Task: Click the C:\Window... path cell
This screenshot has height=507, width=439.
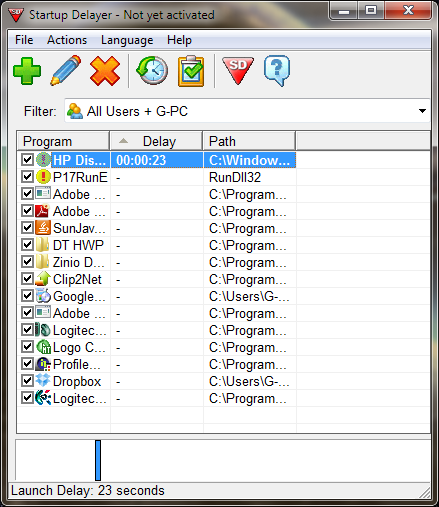Action: [249, 160]
